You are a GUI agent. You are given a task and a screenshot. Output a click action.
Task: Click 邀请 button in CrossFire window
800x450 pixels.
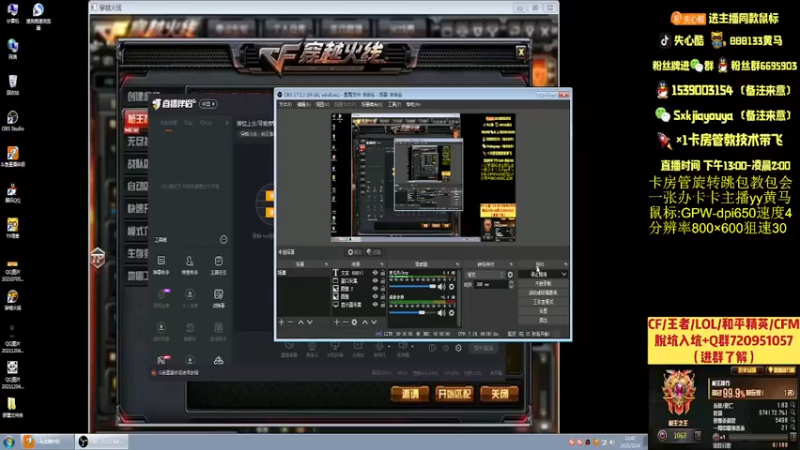coord(410,394)
